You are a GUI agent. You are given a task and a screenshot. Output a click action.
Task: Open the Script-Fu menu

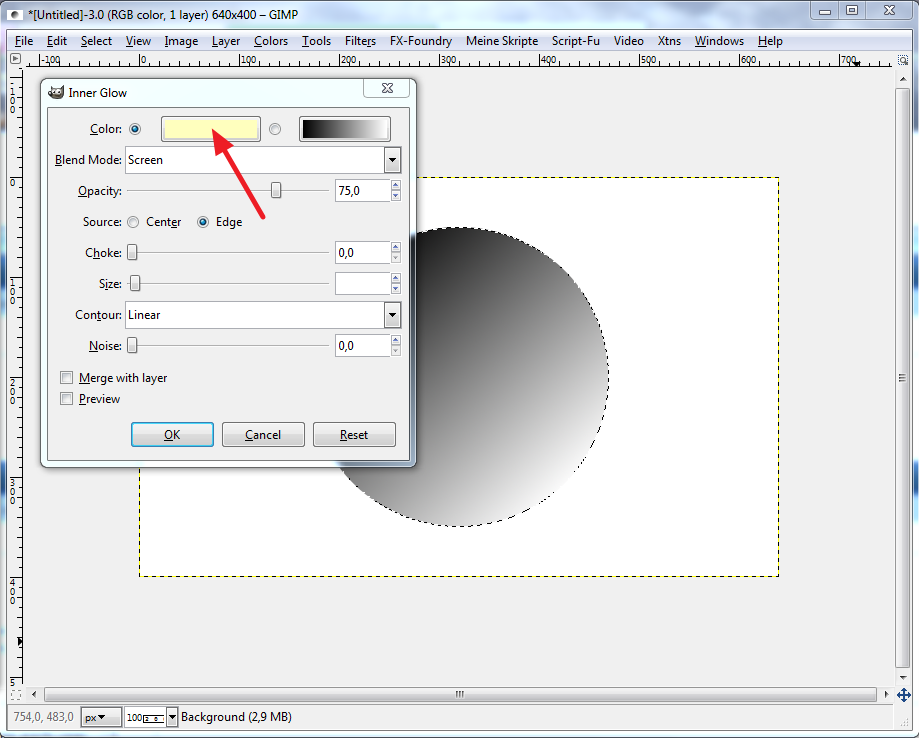pyautogui.click(x=576, y=41)
